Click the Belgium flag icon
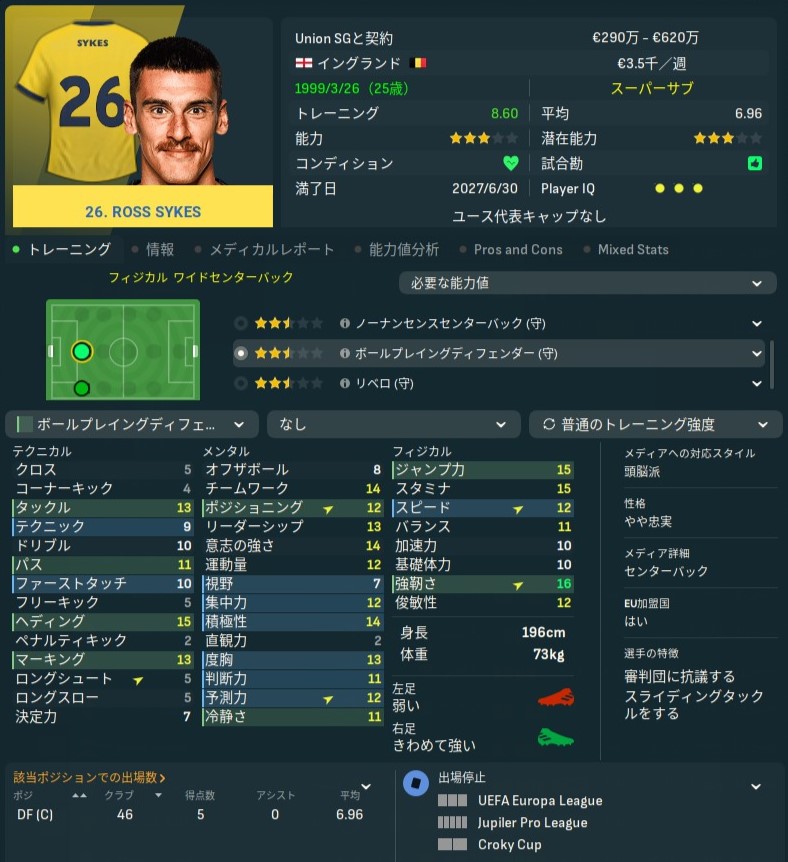 tap(418, 63)
